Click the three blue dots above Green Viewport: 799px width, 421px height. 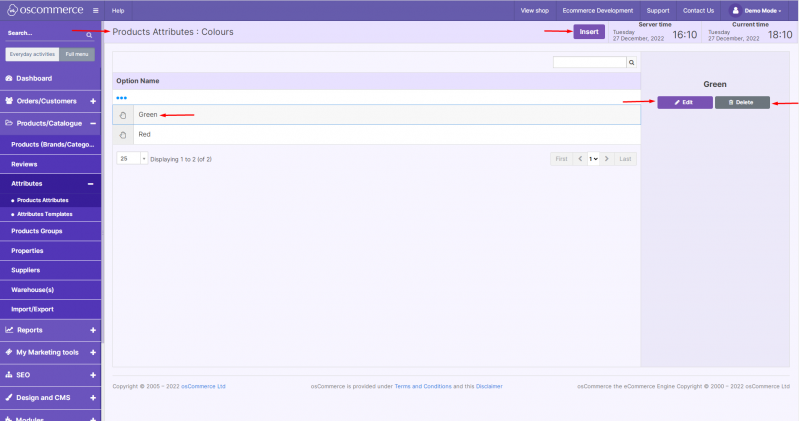coord(121,97)
